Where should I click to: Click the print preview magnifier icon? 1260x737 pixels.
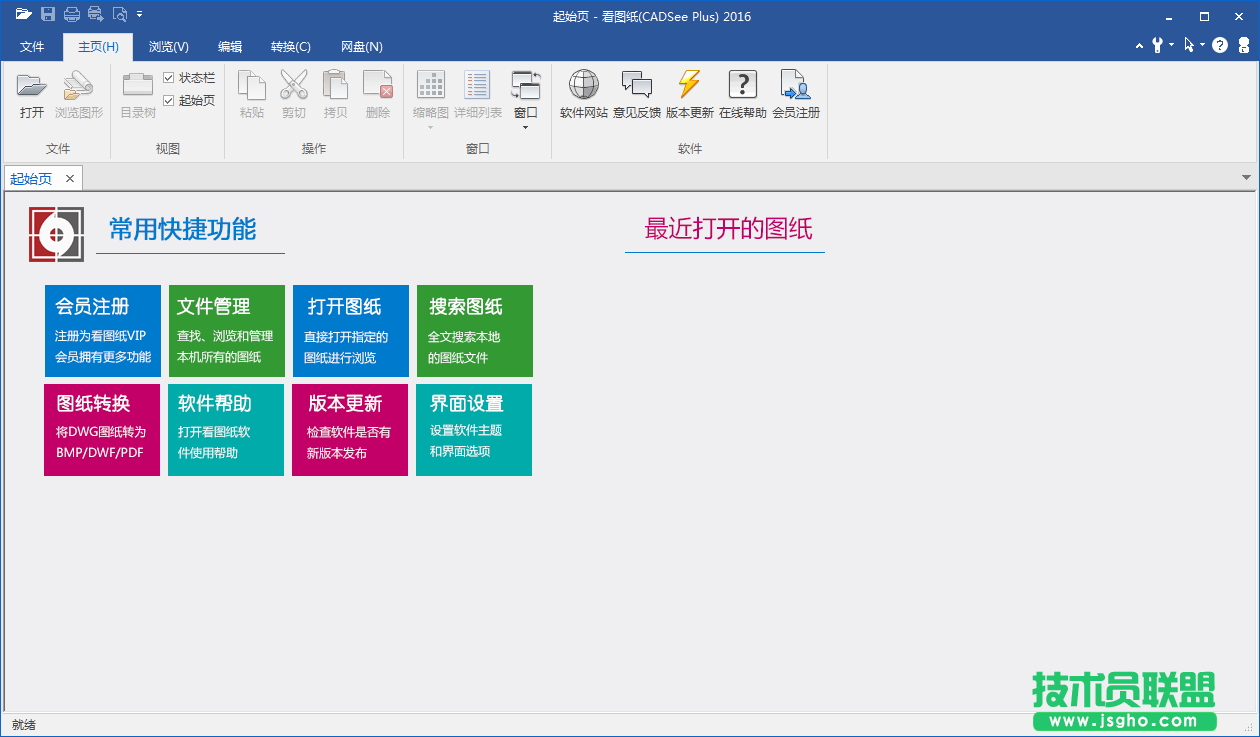point(120,14)
